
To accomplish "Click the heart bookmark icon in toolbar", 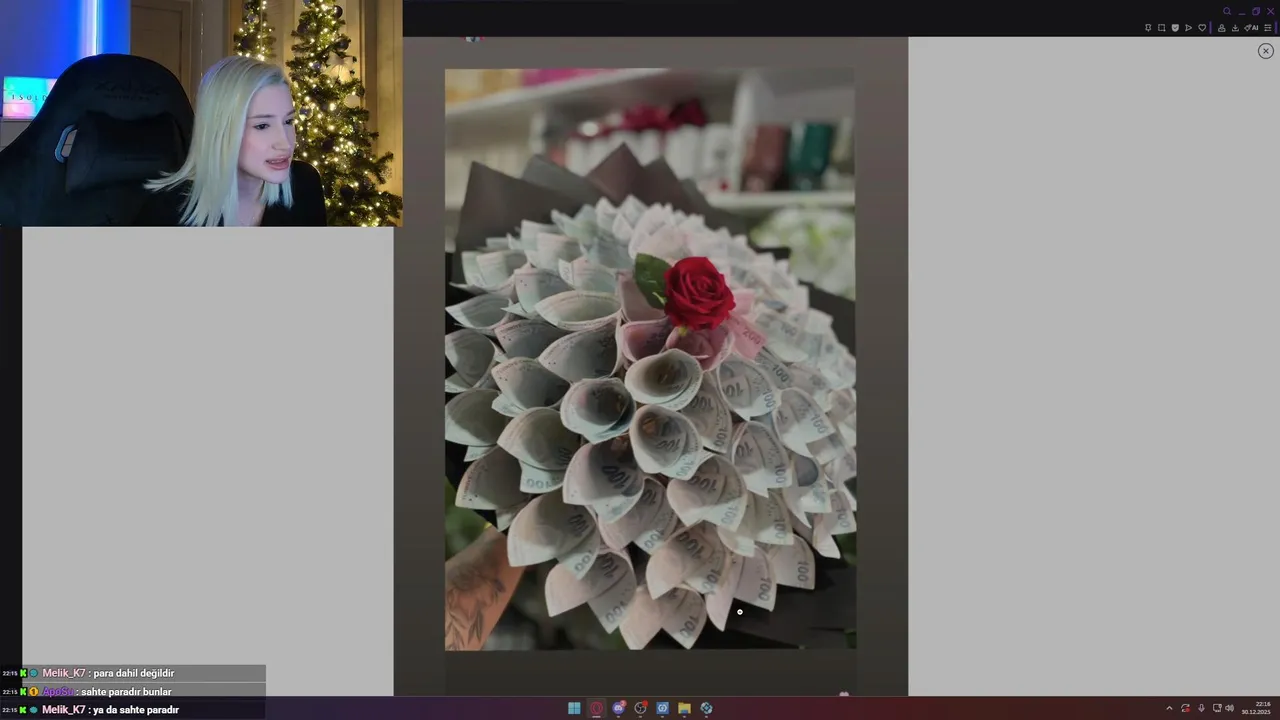I will [x=1202, y=28].
